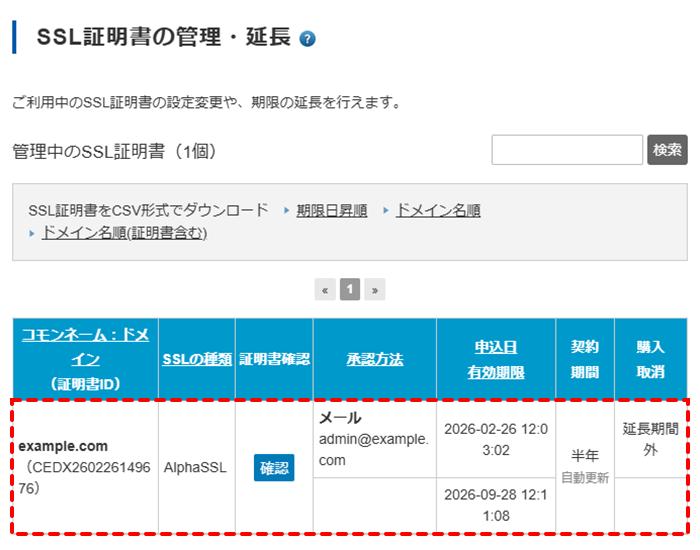Click the AlphaSSL type cell

tap(197, 467)
